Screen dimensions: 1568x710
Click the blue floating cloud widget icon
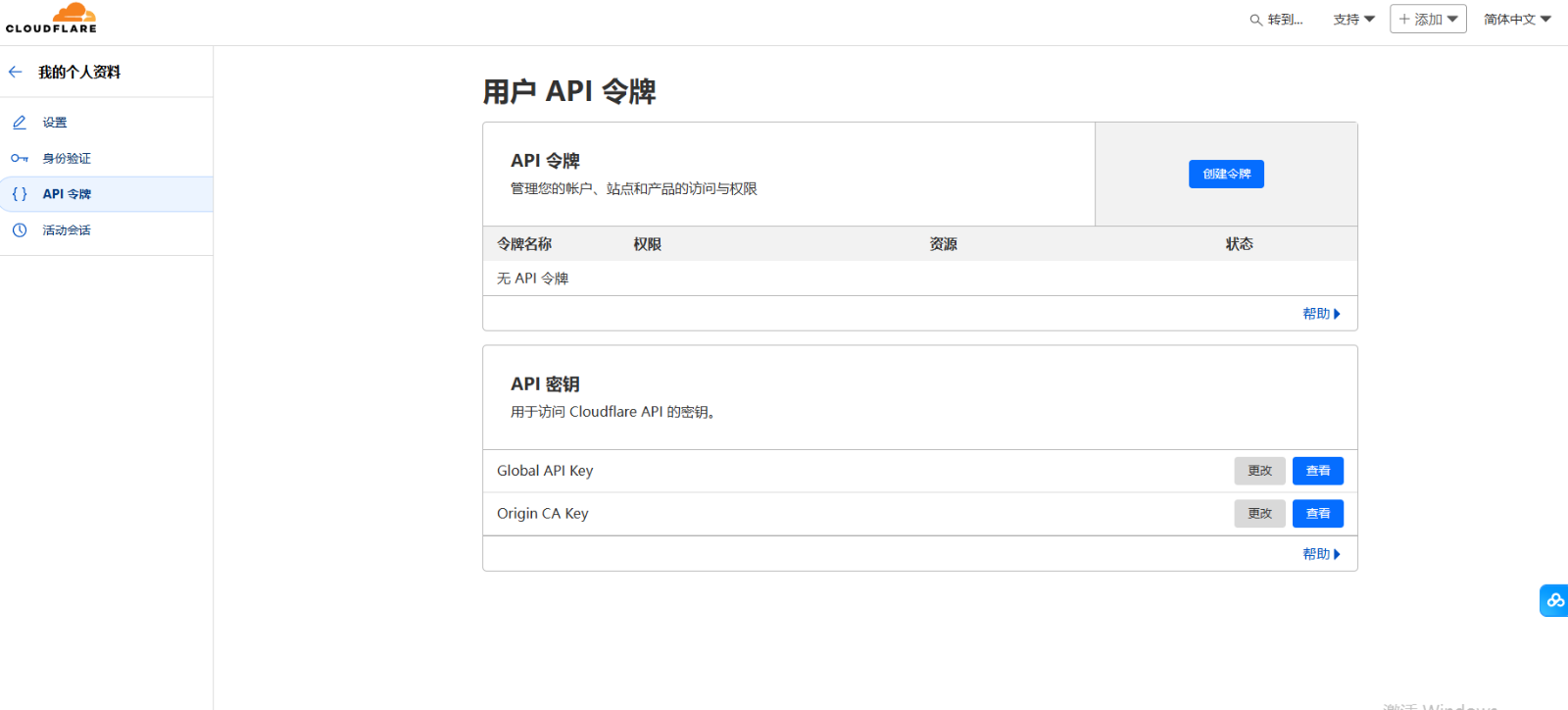[1554, 600]
